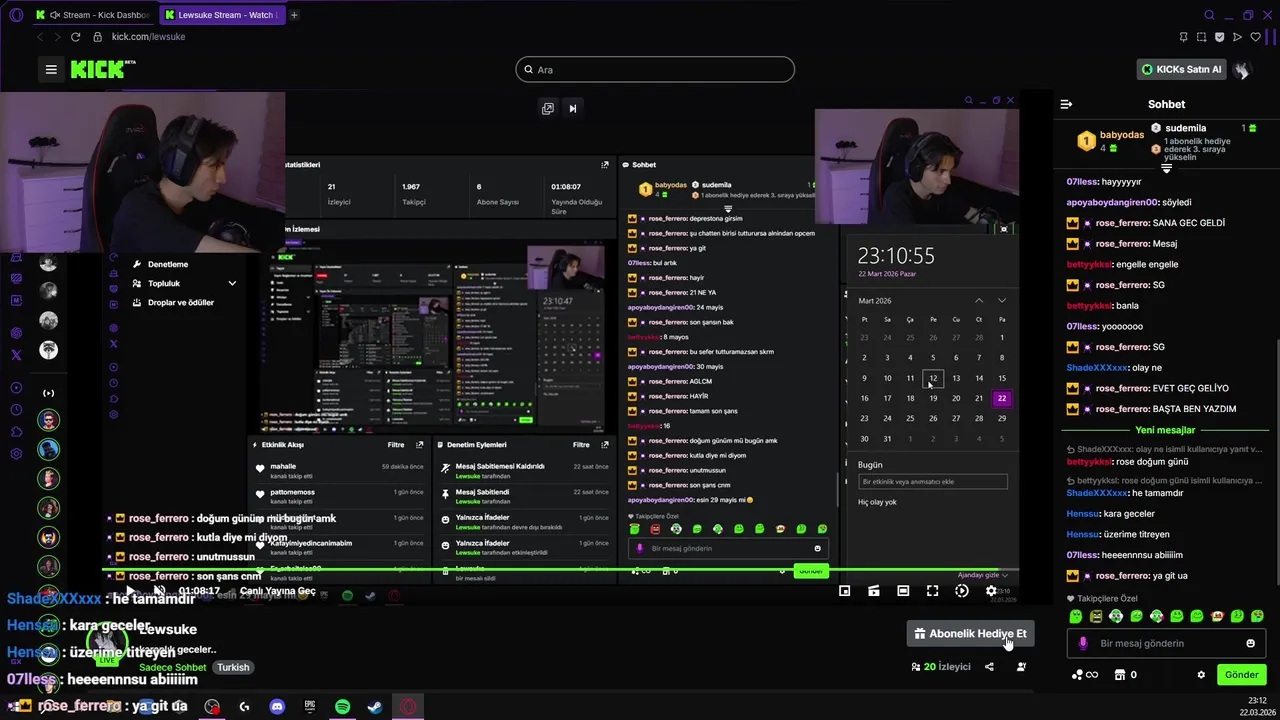Open Epic Games from the taskbar
The image size is (1280, 720).
(x=310, y=706)
